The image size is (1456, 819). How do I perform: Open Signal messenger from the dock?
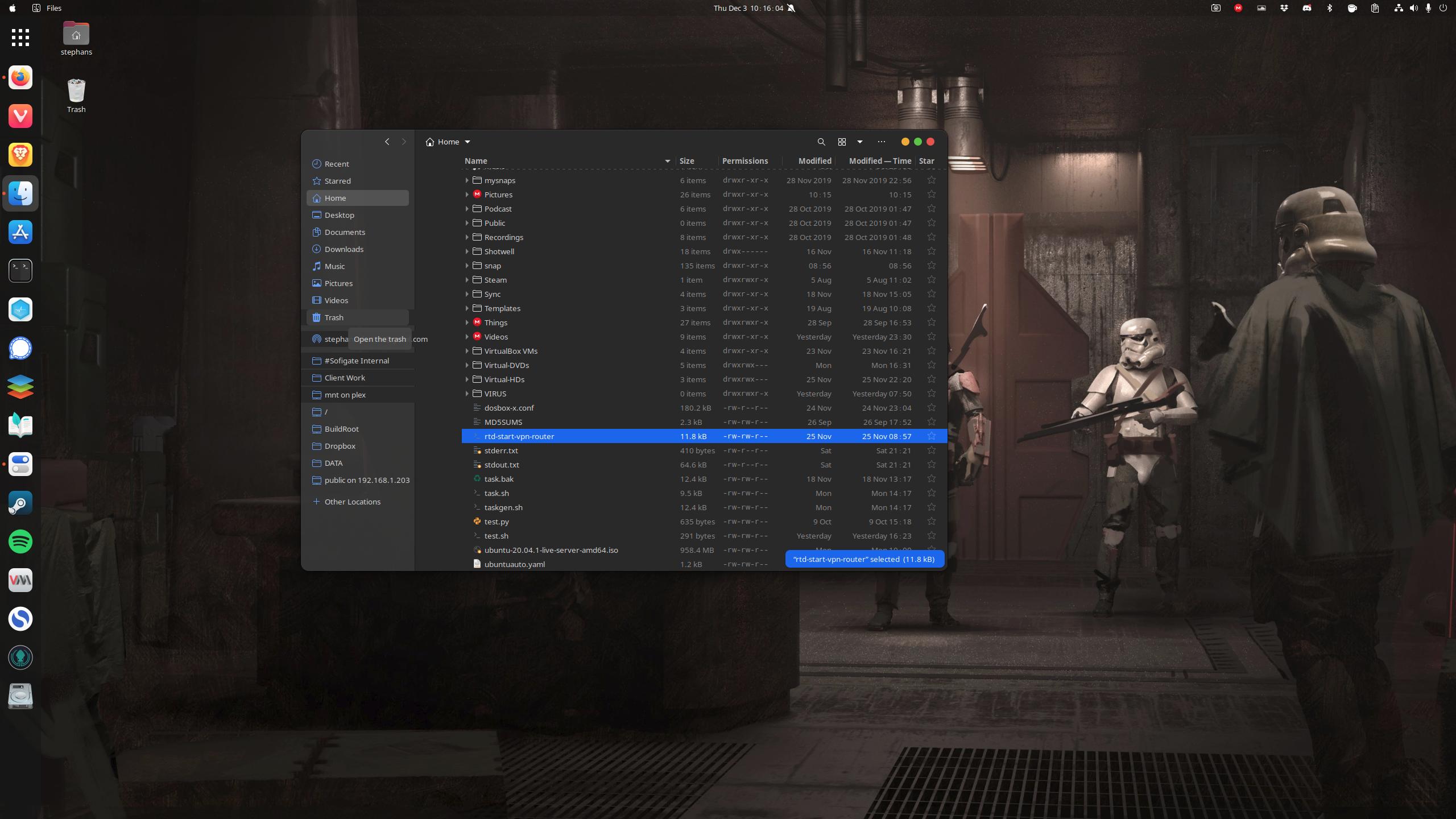[x=20, y=348]
